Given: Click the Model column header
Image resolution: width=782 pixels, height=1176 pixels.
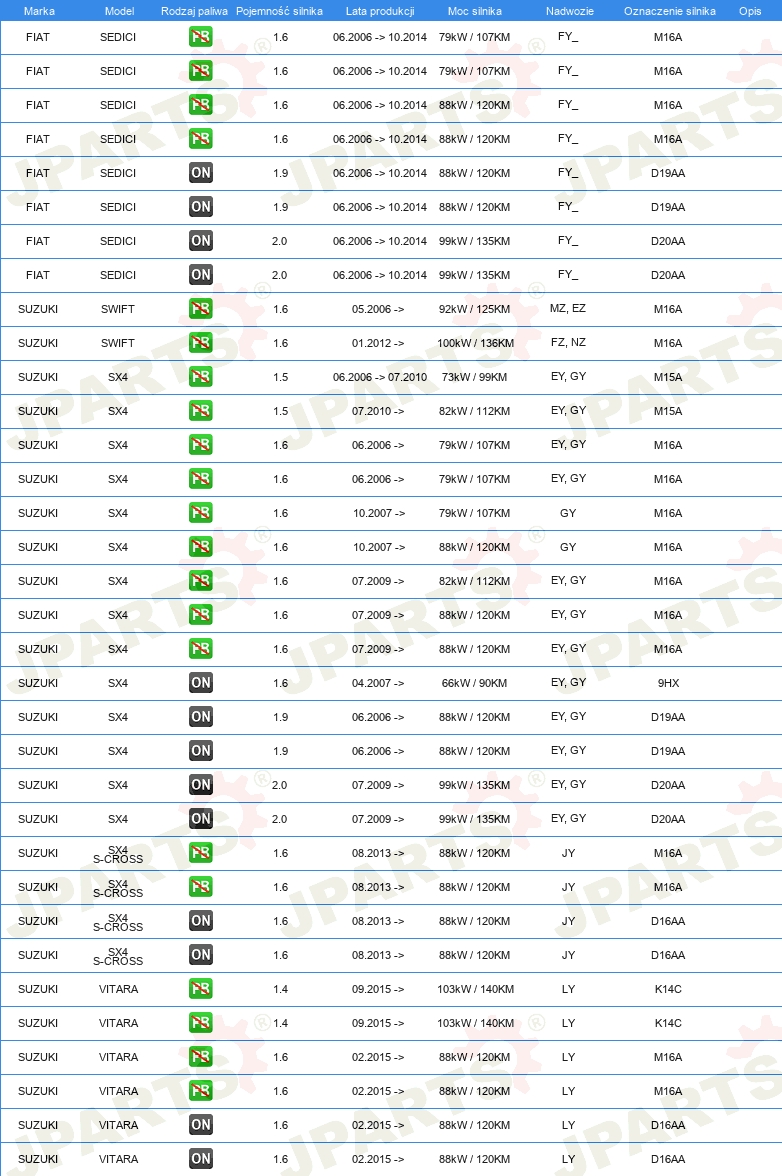Looking at the screenshot, I should [x=119, y=11].
